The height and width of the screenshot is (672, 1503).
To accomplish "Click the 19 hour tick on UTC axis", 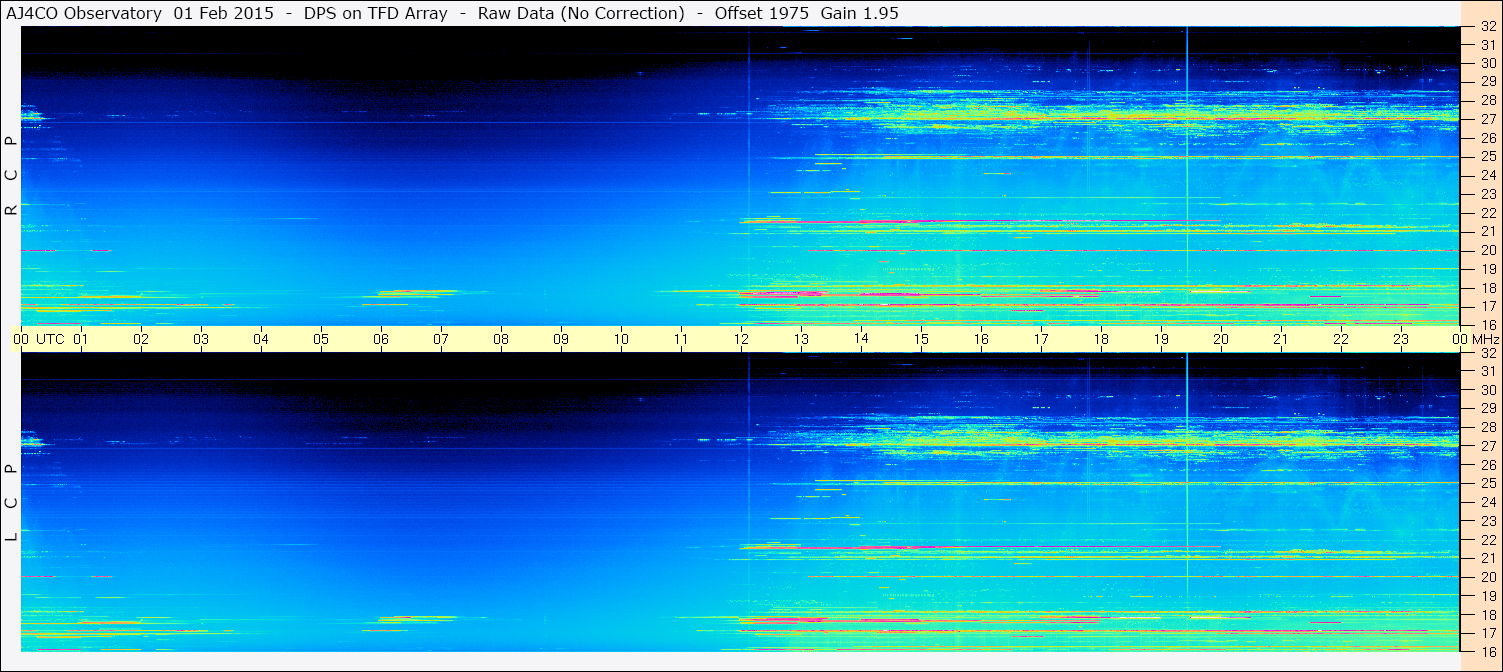I will tap(1161, 339).
